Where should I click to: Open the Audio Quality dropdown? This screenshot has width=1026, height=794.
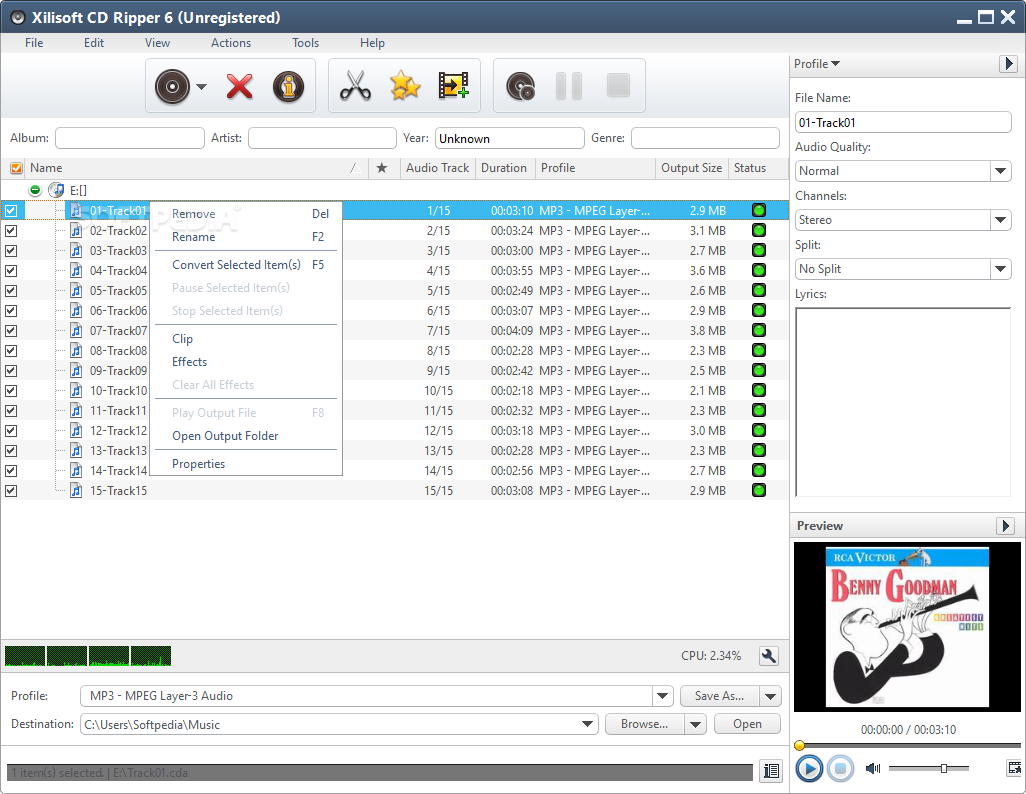[1000, 171]
